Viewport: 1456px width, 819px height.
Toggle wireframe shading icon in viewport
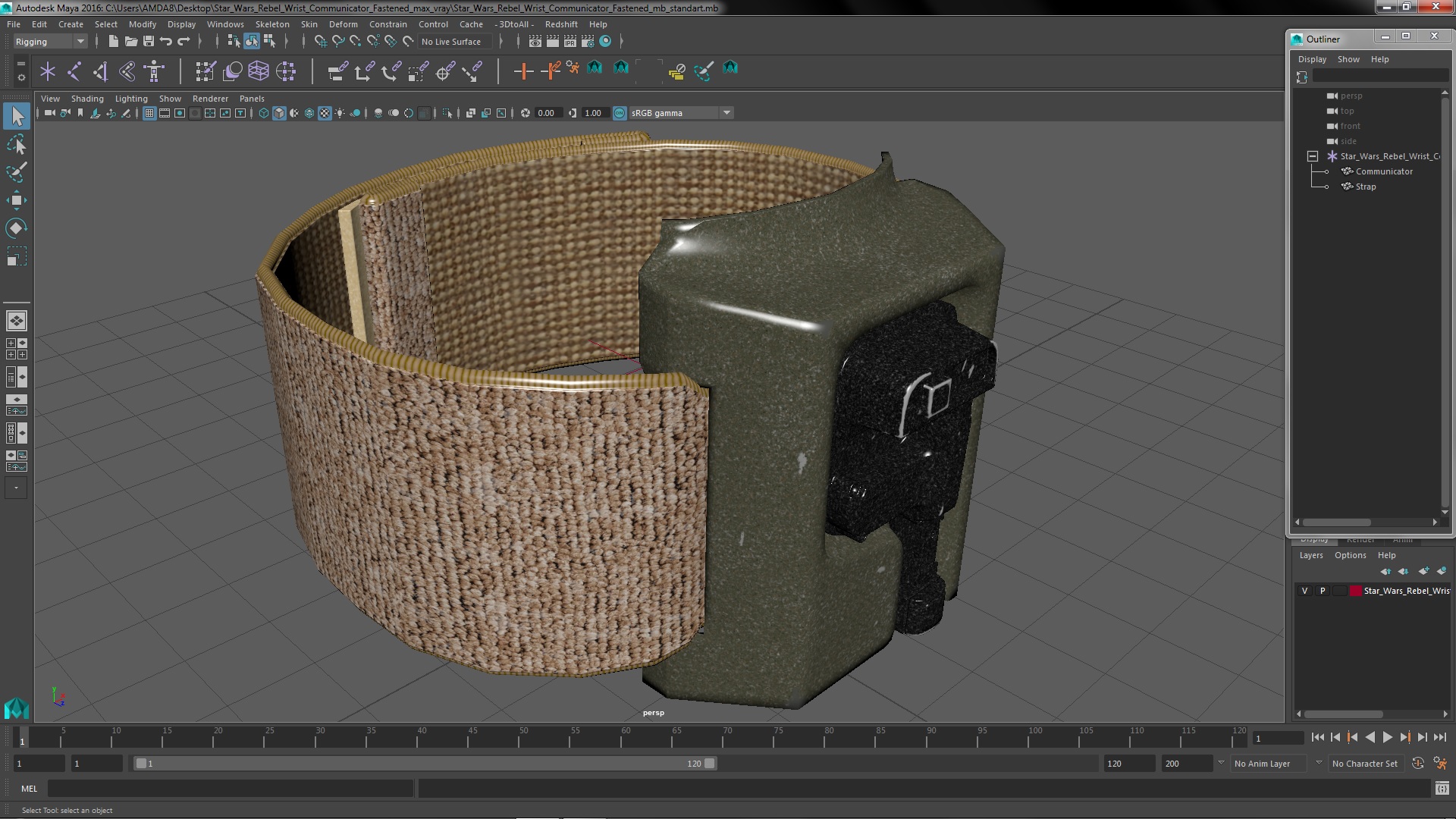264,113
